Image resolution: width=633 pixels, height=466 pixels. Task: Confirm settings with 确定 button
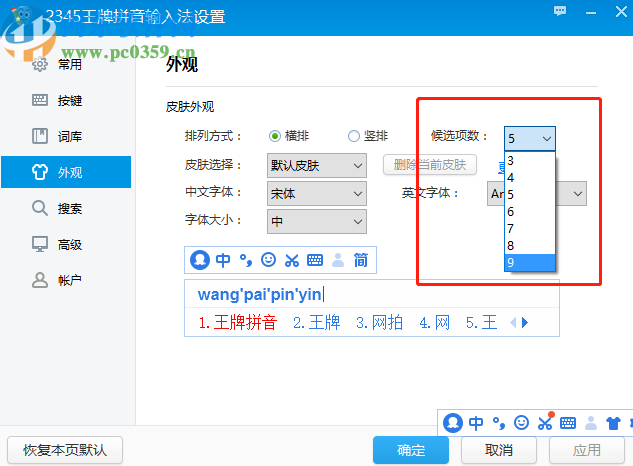point(411,450)
